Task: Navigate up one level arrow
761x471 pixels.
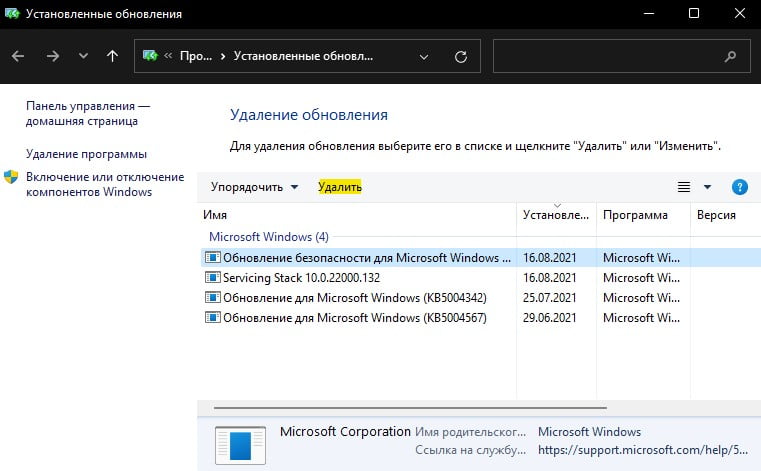Action: 112,56
